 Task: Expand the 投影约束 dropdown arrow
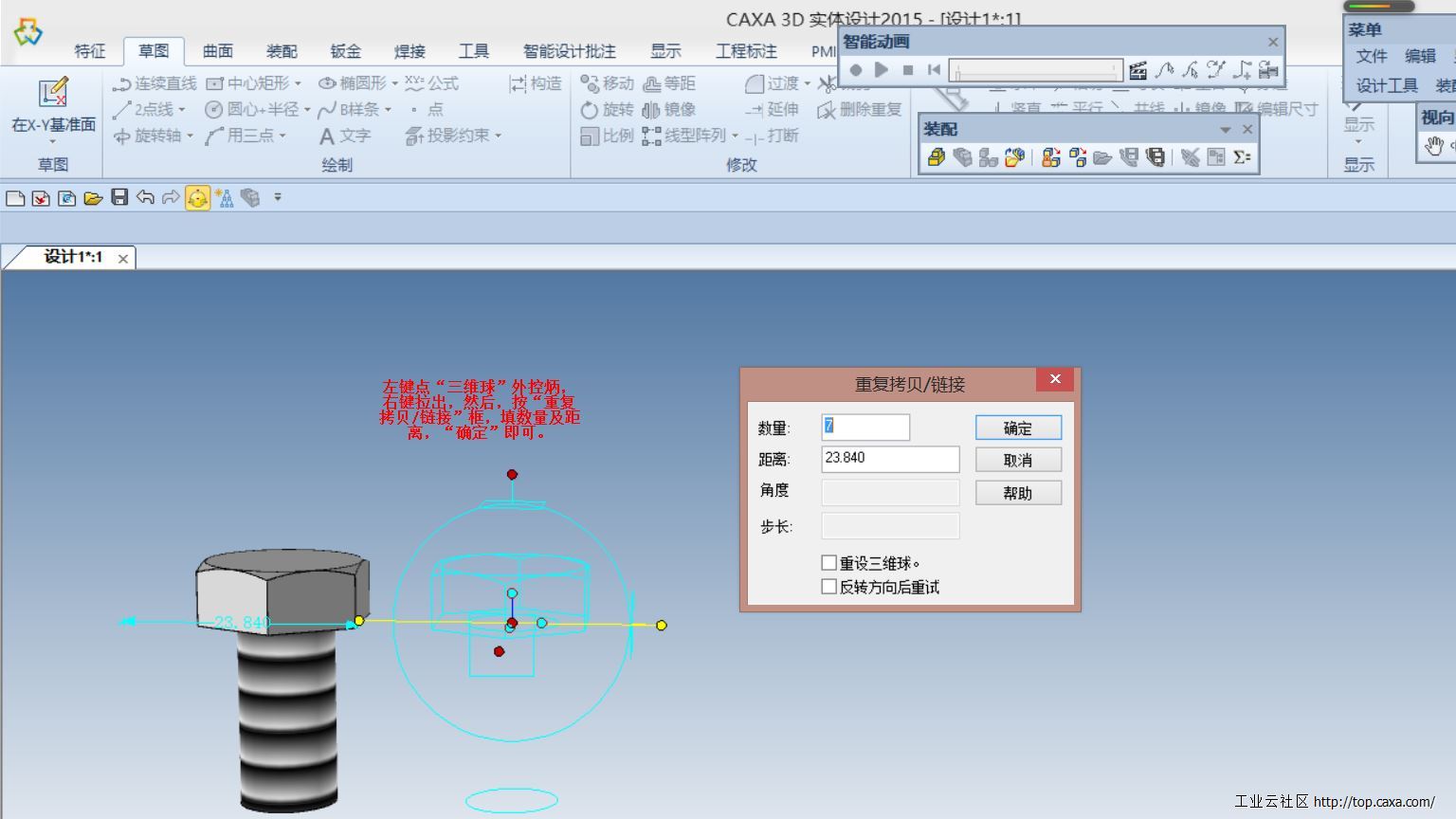point(499,136)
